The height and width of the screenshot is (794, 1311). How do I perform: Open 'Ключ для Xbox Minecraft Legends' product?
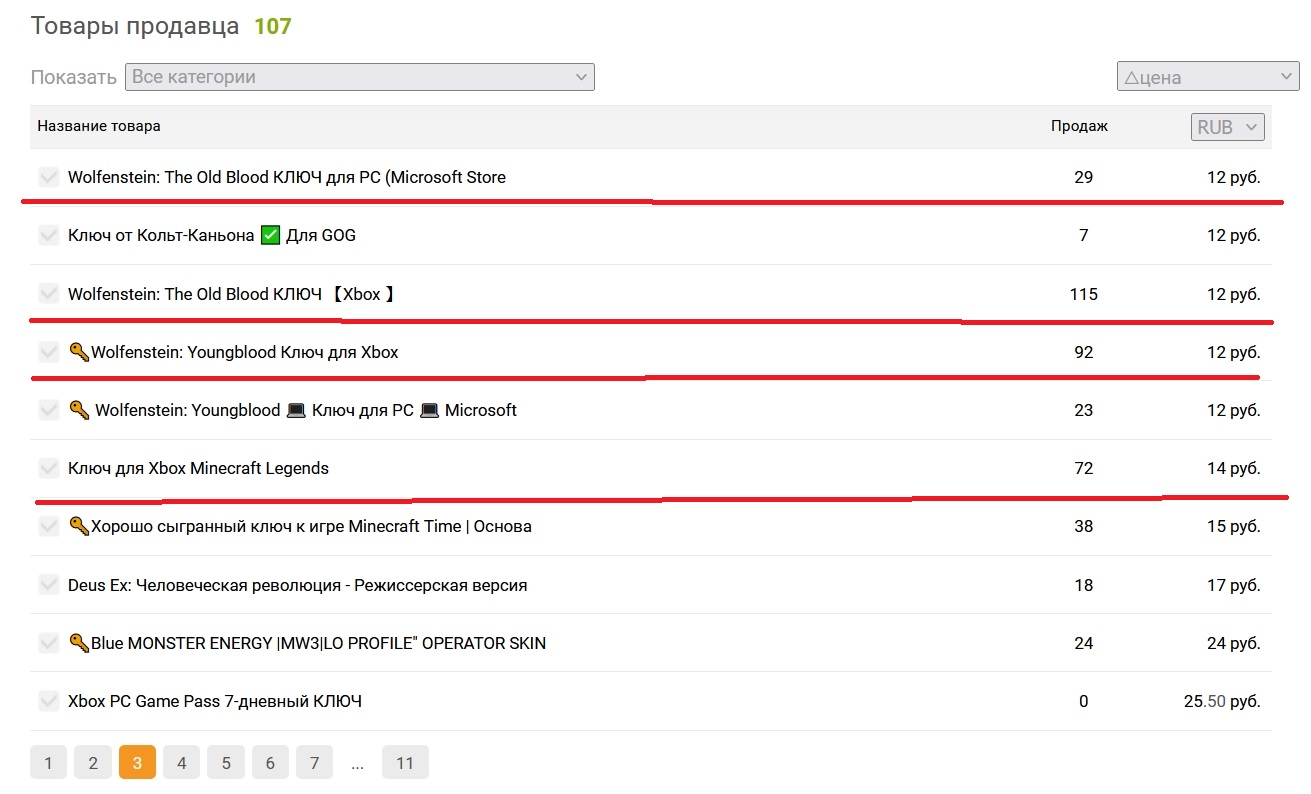[x=198, y=468]
